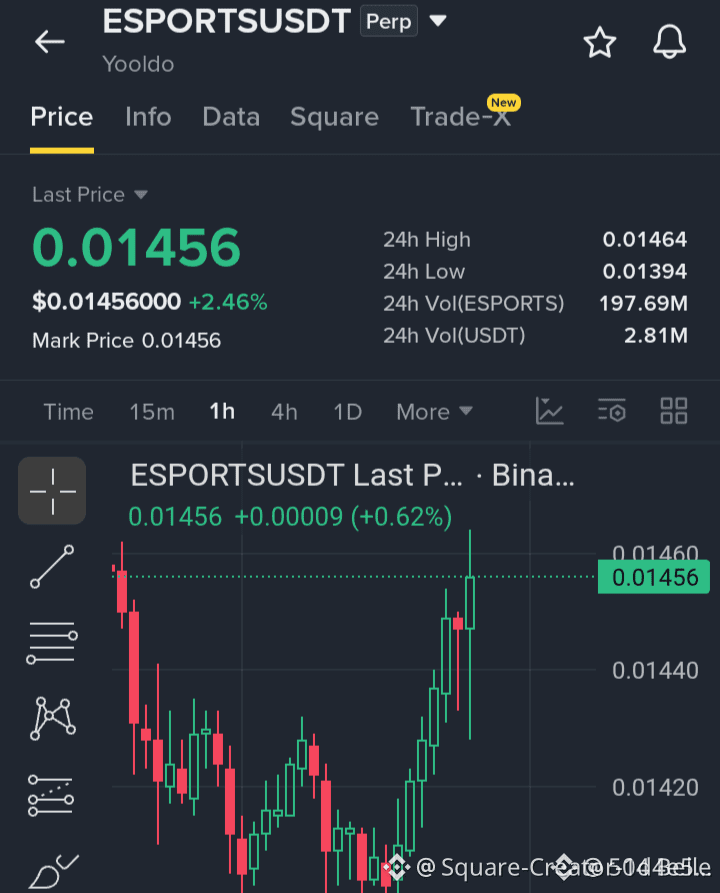This screenshot has width=720, height=893.
Task: Select the 1h interval
Action: (x=222, y=411)
